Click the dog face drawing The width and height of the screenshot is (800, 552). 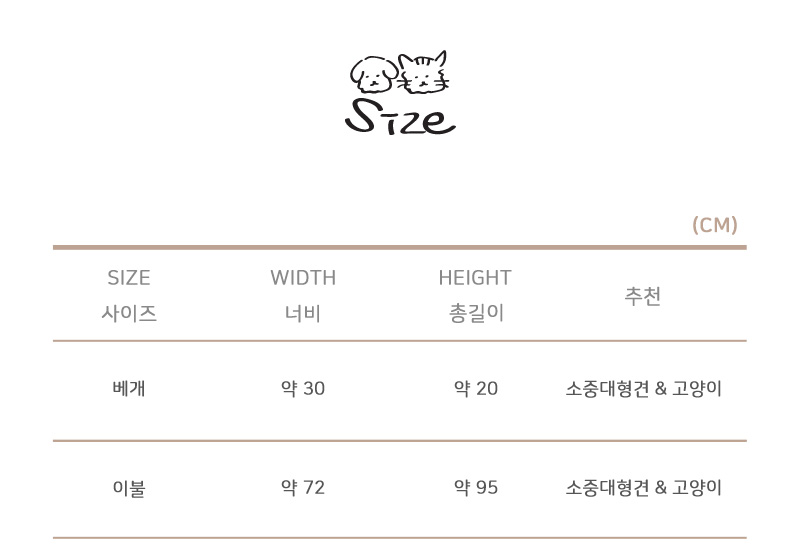click(373, 75)
